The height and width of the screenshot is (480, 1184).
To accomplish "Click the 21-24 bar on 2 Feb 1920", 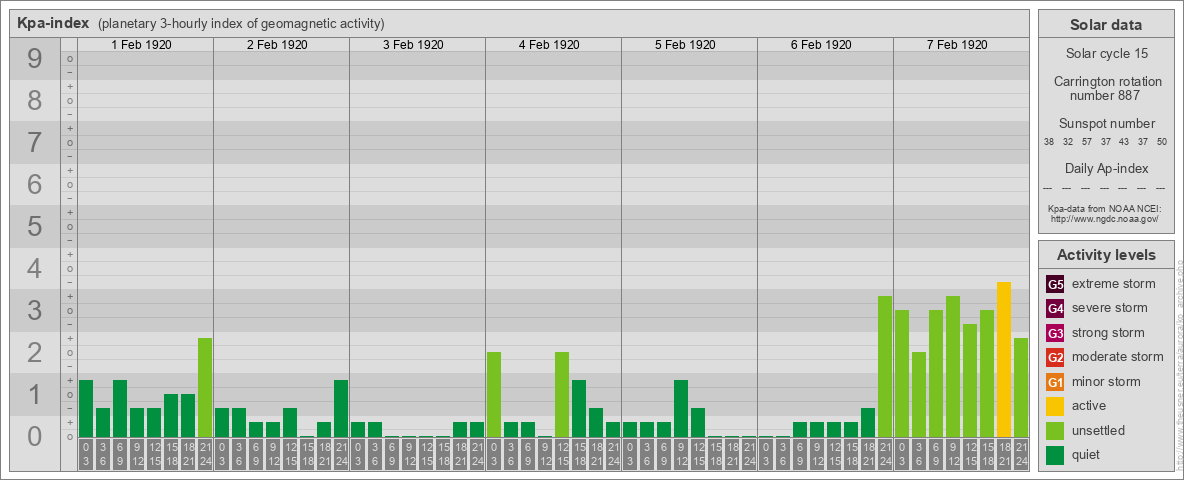I will 341,408.
